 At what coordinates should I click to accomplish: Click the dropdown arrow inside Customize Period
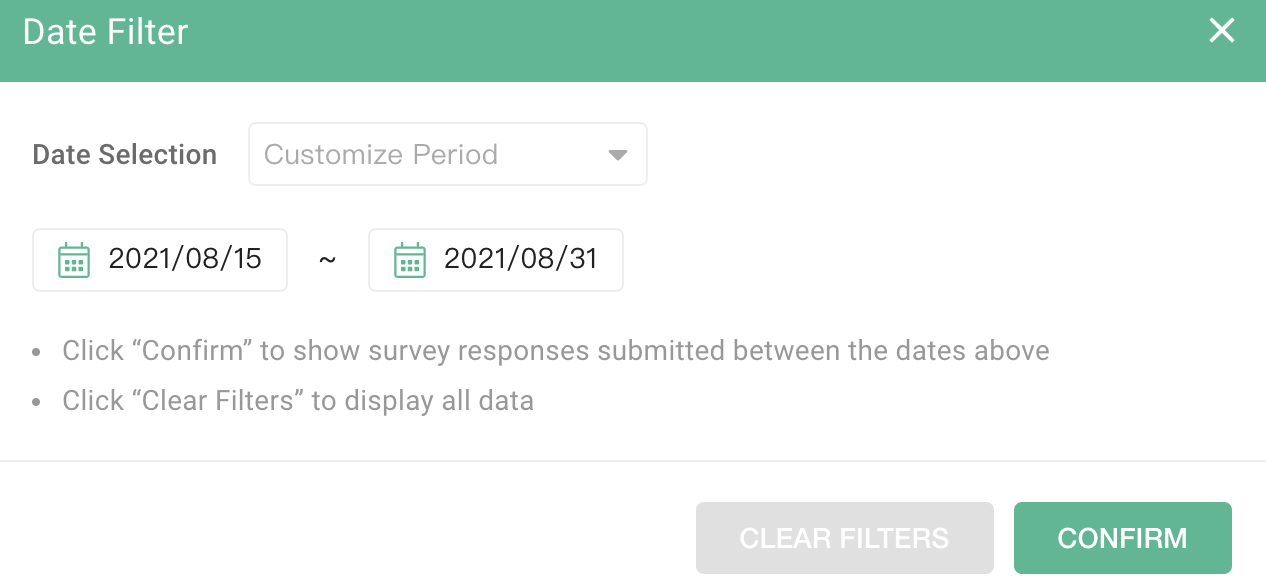(x=619, y=154)
